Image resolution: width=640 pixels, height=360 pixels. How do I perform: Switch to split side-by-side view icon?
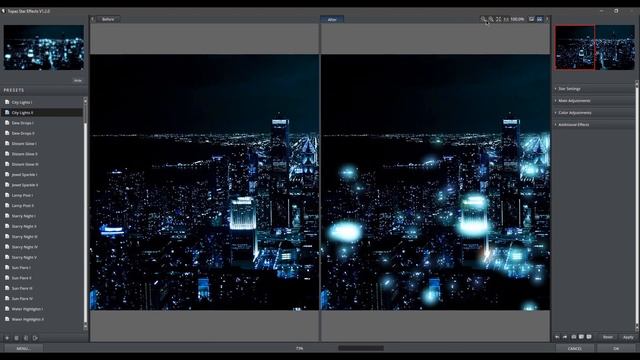click(540, 19)
